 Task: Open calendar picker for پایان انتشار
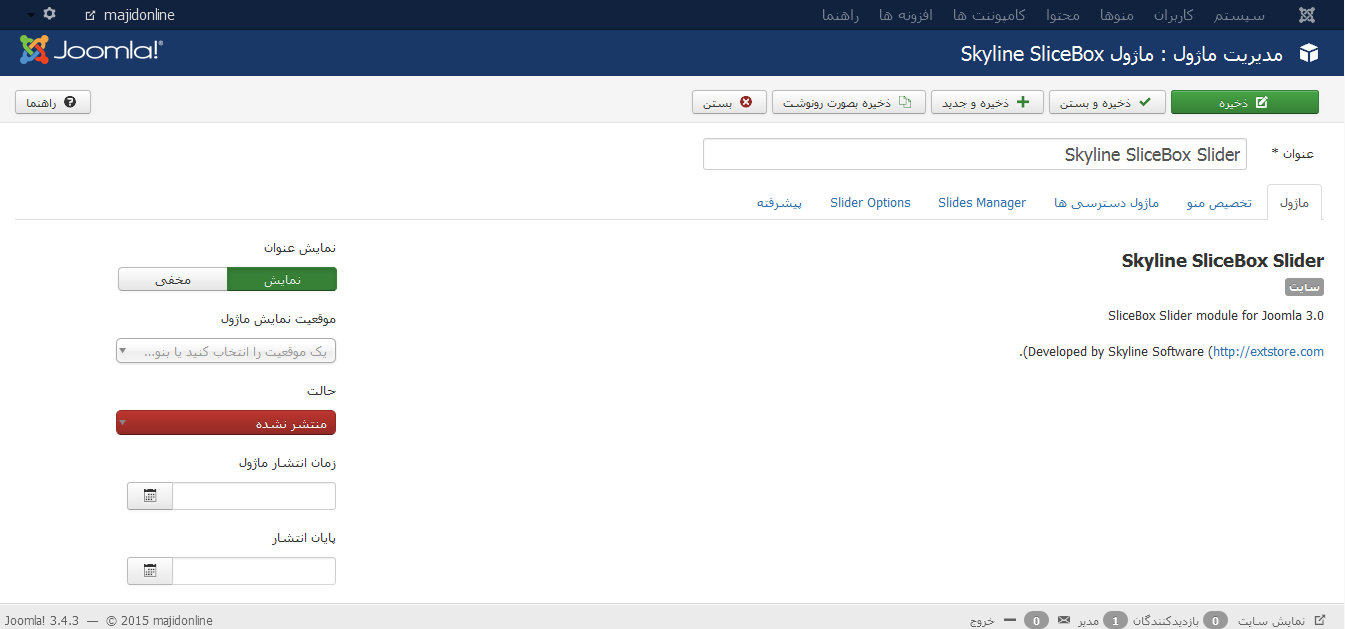point(150,571)
